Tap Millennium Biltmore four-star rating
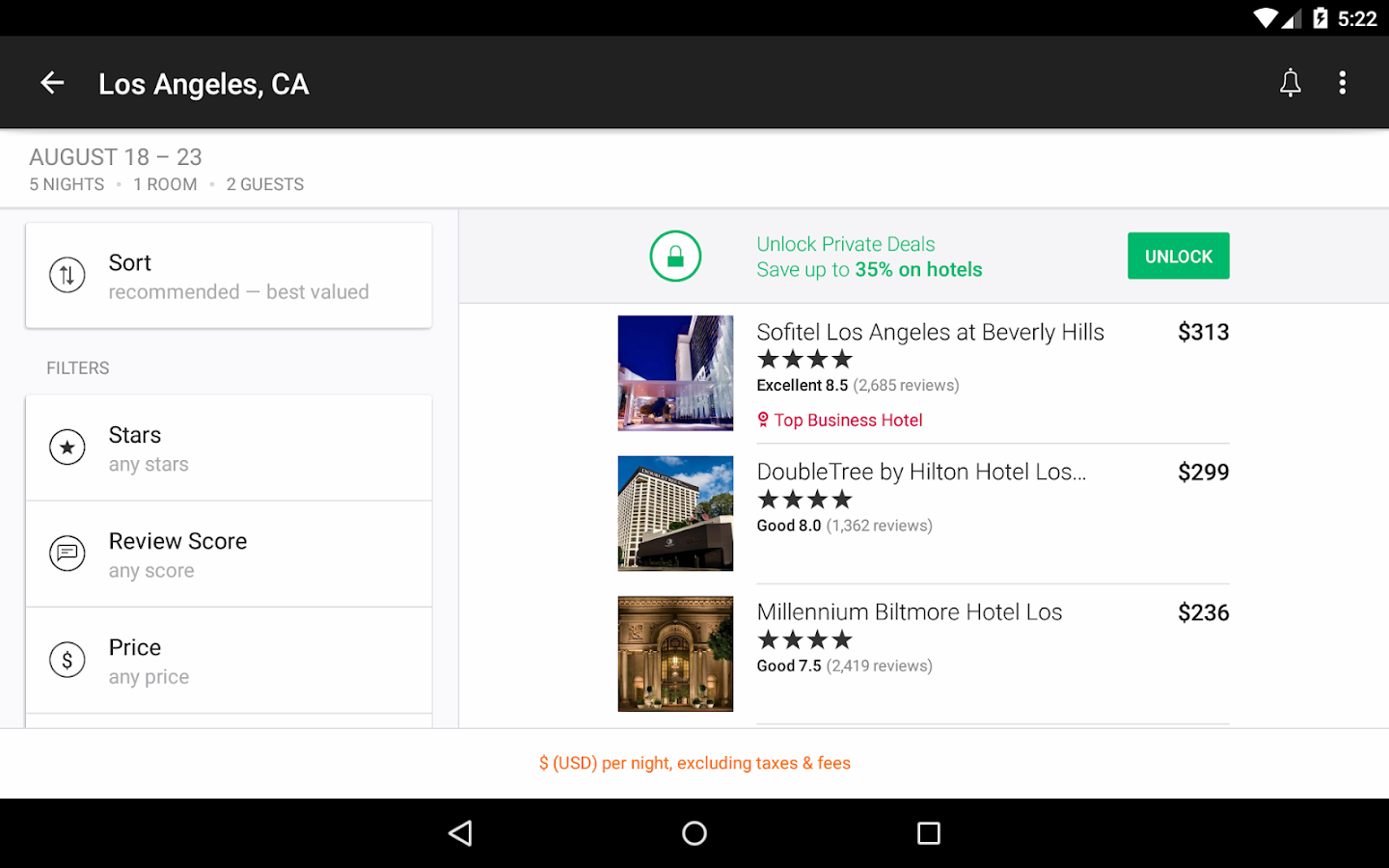 [805, 639]
